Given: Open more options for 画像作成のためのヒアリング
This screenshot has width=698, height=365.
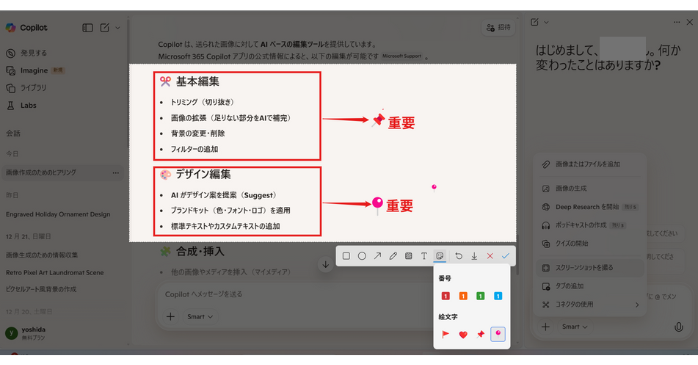Looking at the screenshot, I should 116,173.
